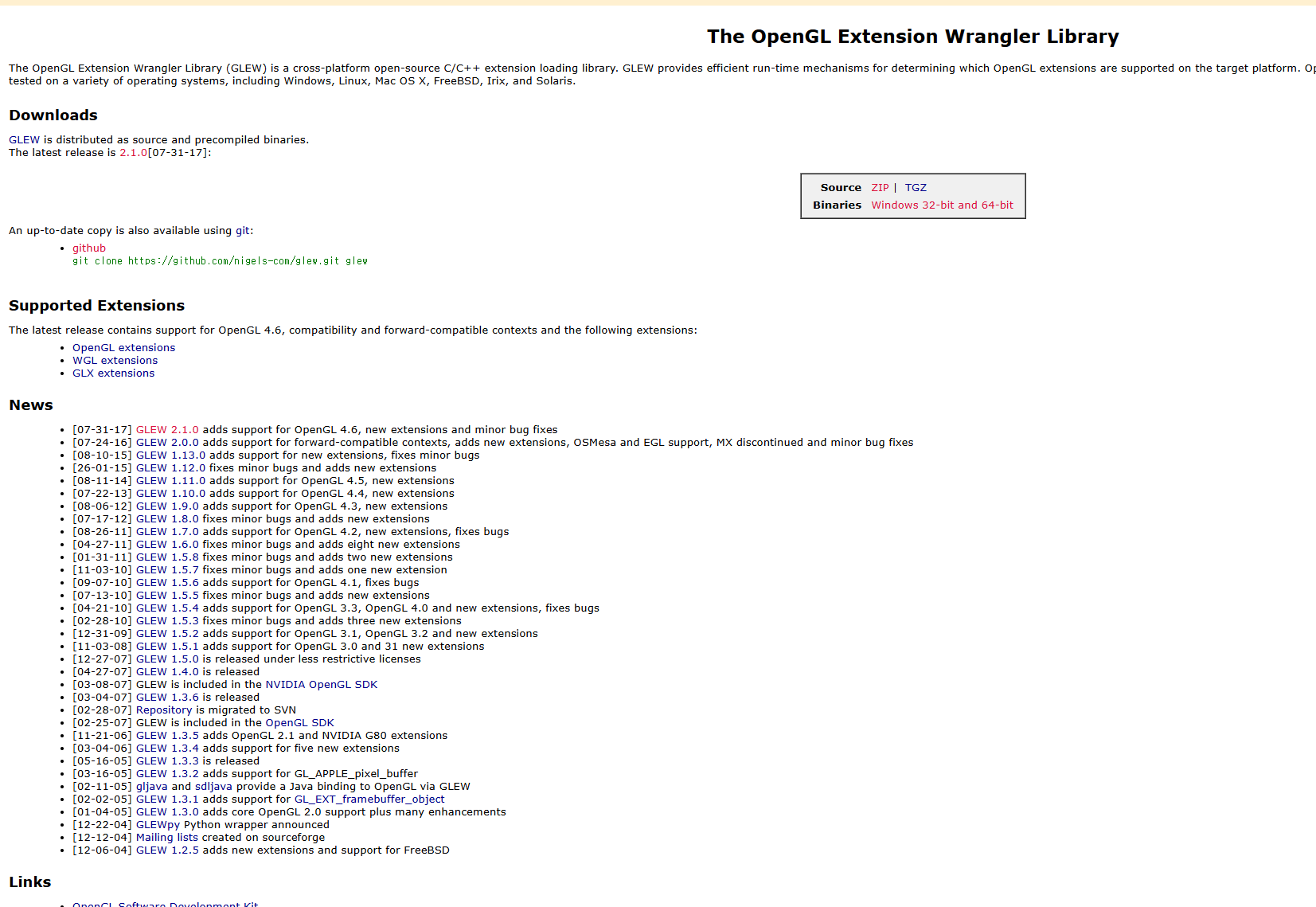Click the [07-31-17] date after the 2.1.0 link
Screen dimensions: 1316x907
pyautogui.click(x=179, y=153)
